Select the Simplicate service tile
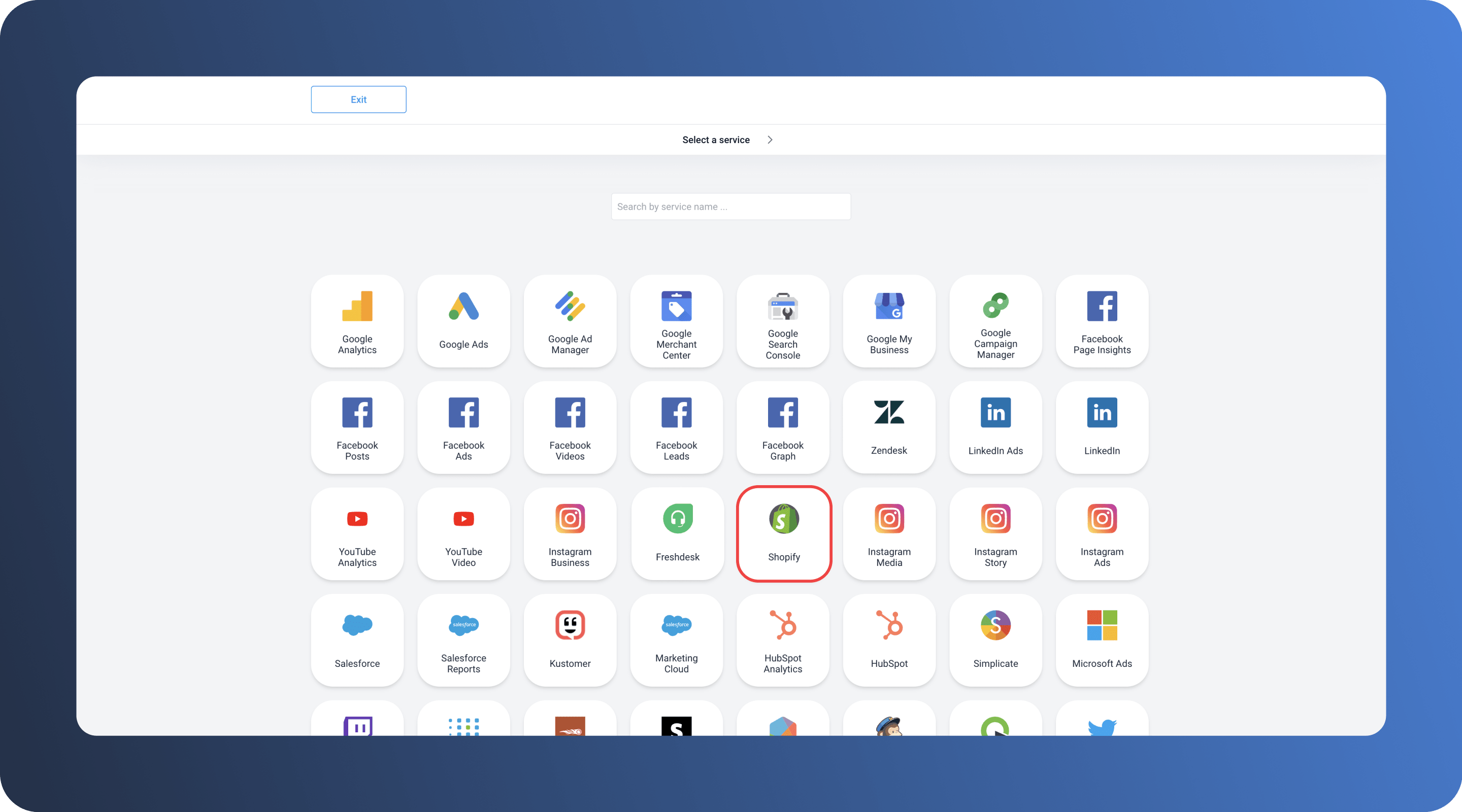Viewport: 1462px width, 812px height. pos(995,640)
